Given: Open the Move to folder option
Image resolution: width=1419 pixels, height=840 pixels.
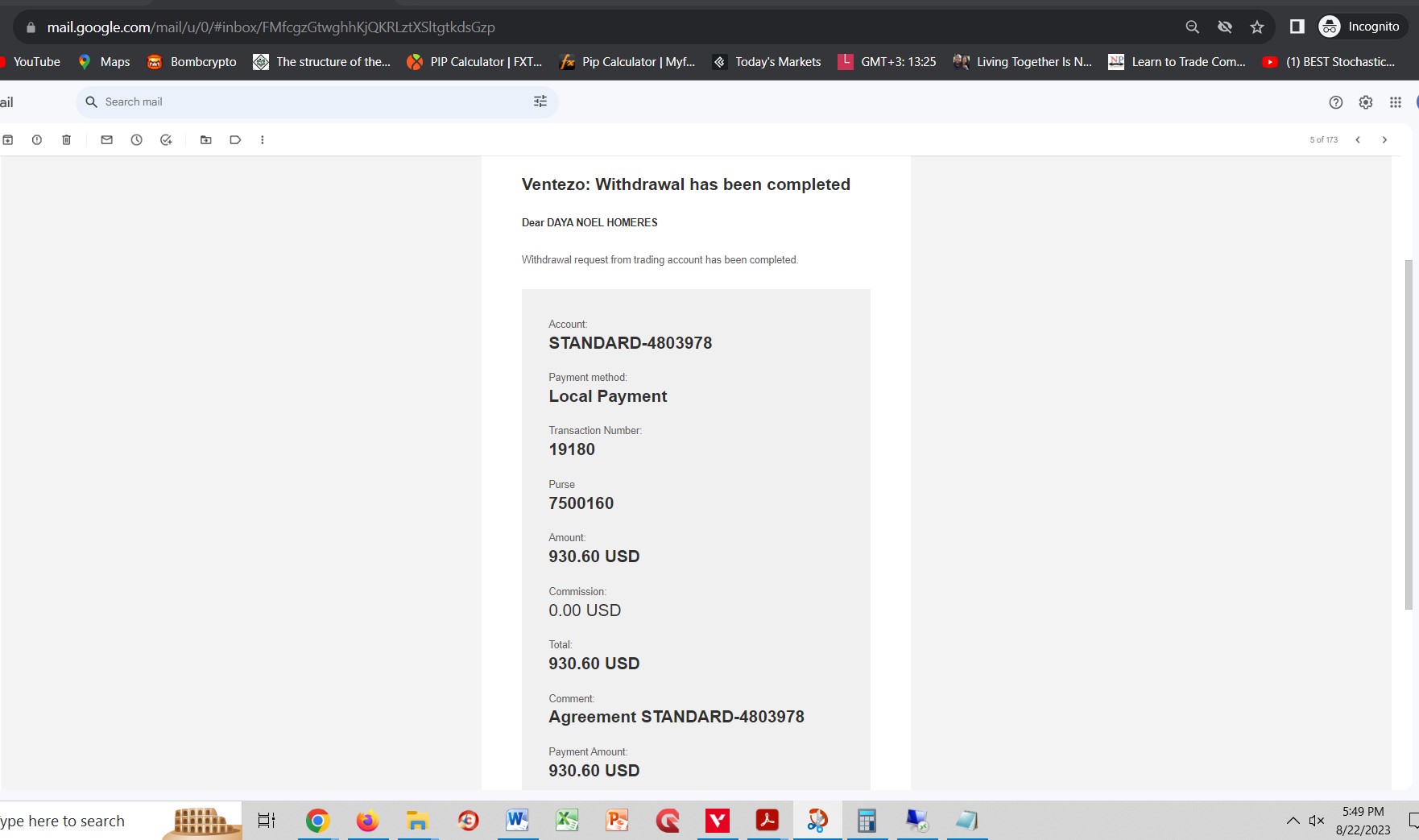Looking at the screenshot, I should 206,140.
